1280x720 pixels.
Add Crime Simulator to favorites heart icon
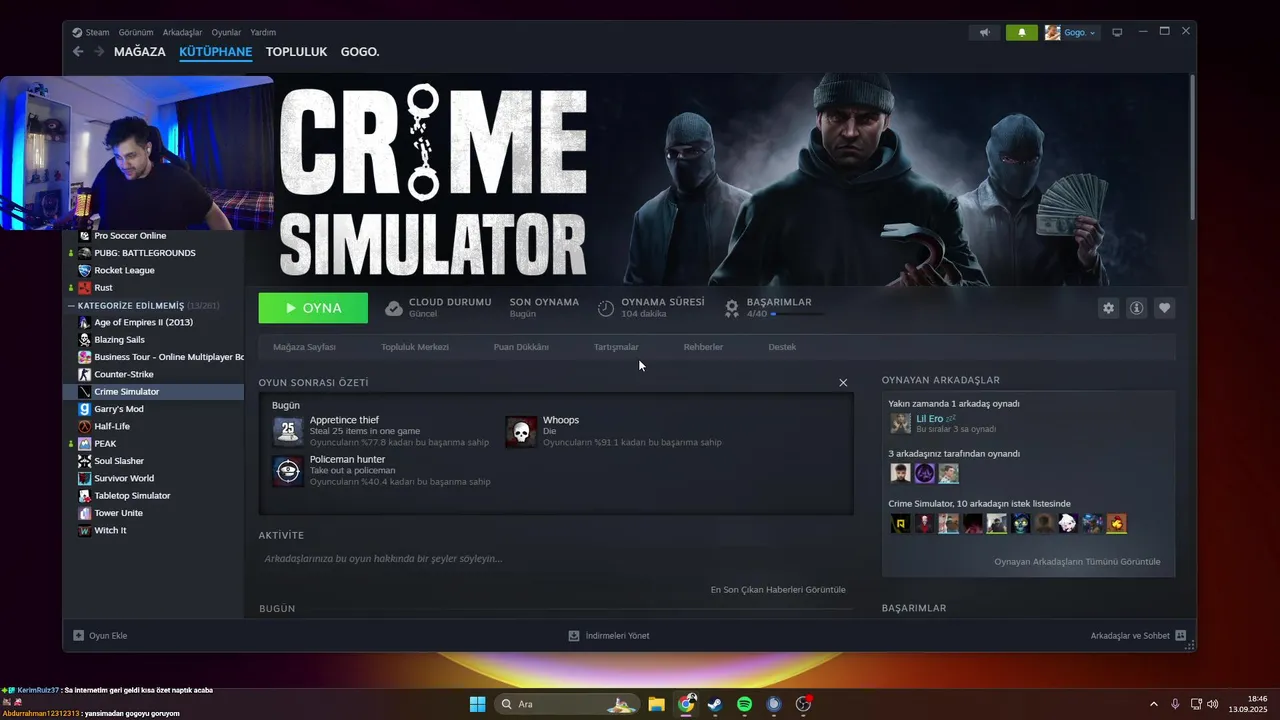click(x=1164, y=308)
